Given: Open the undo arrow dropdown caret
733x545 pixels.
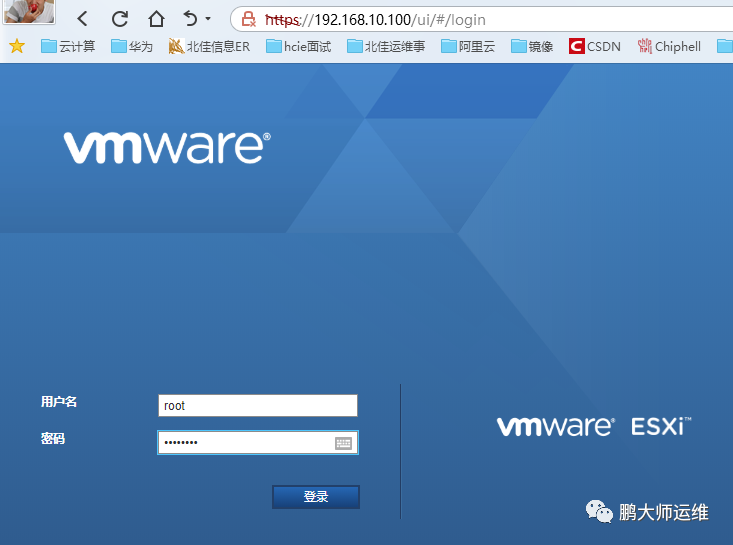Looking at the screenshot, I should 208,19.
